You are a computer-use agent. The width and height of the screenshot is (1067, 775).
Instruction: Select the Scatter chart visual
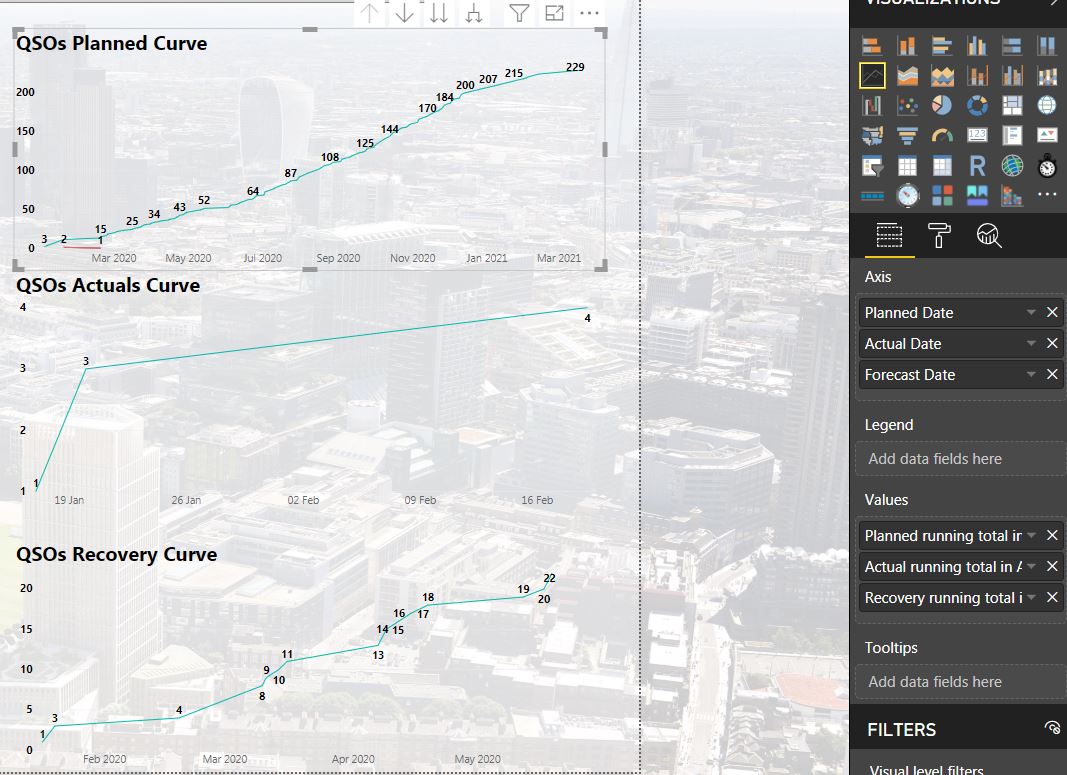click(x=907, y=105)
